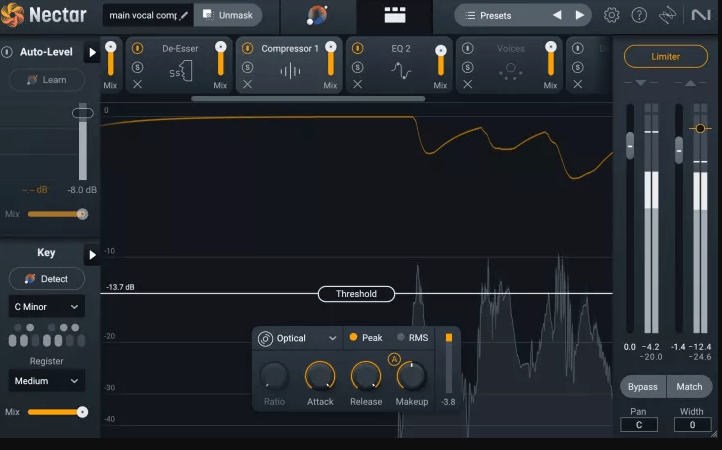Solo the Voices module

(467, 67)
